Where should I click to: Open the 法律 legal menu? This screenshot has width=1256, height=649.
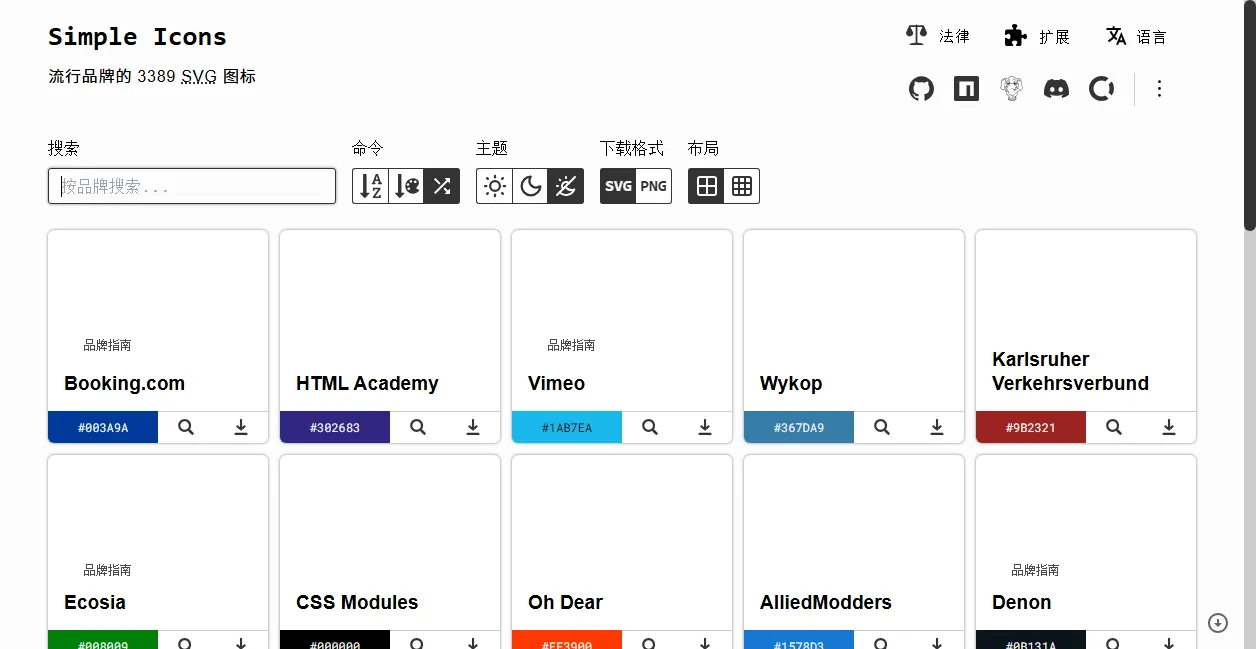937,37
